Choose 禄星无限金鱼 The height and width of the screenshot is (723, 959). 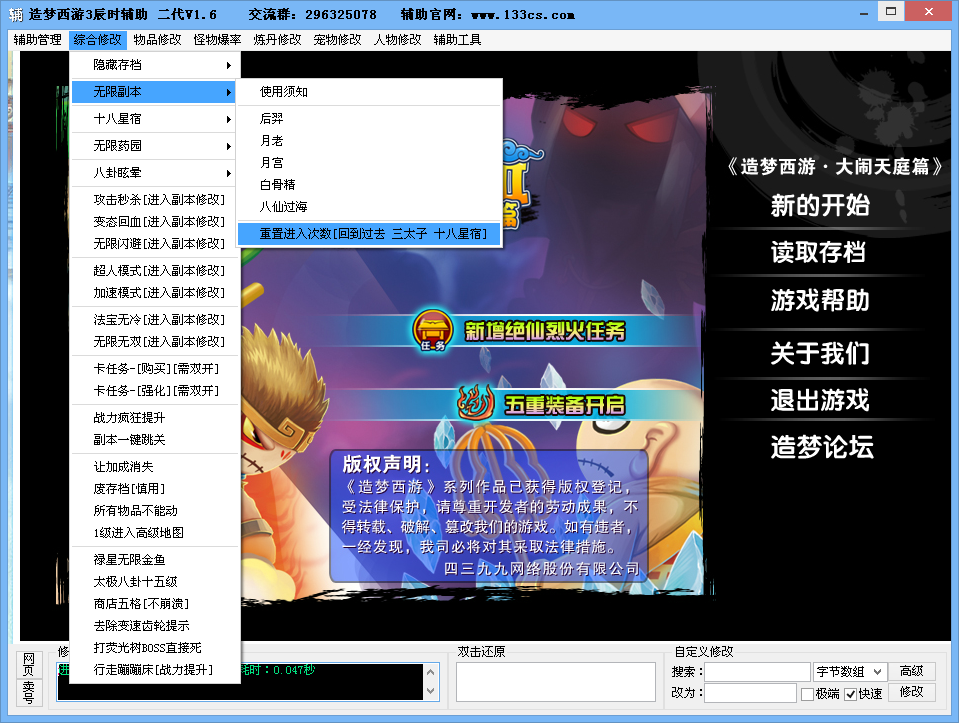155,559
